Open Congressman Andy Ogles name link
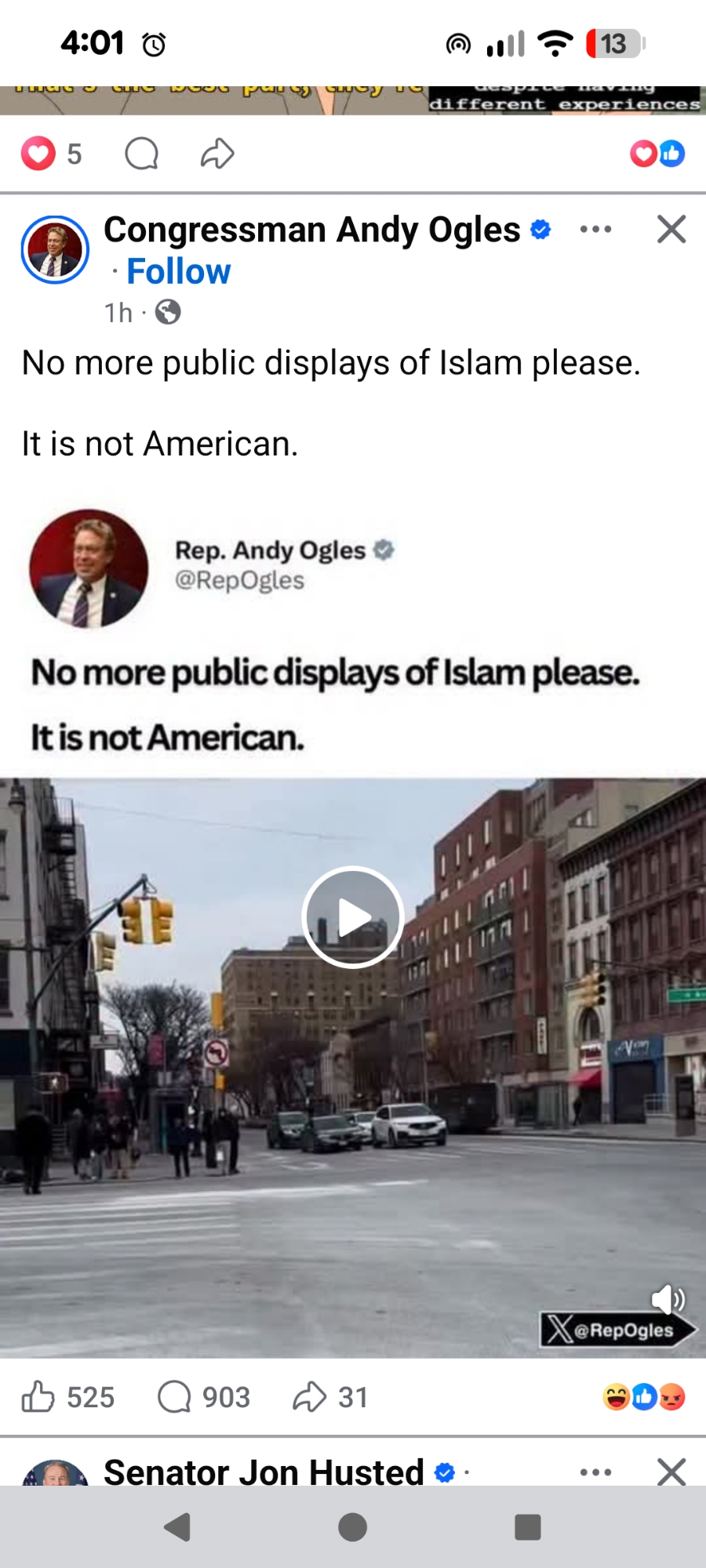The width and height of the screenshot is (706, 1568). (x=312, y=230)
